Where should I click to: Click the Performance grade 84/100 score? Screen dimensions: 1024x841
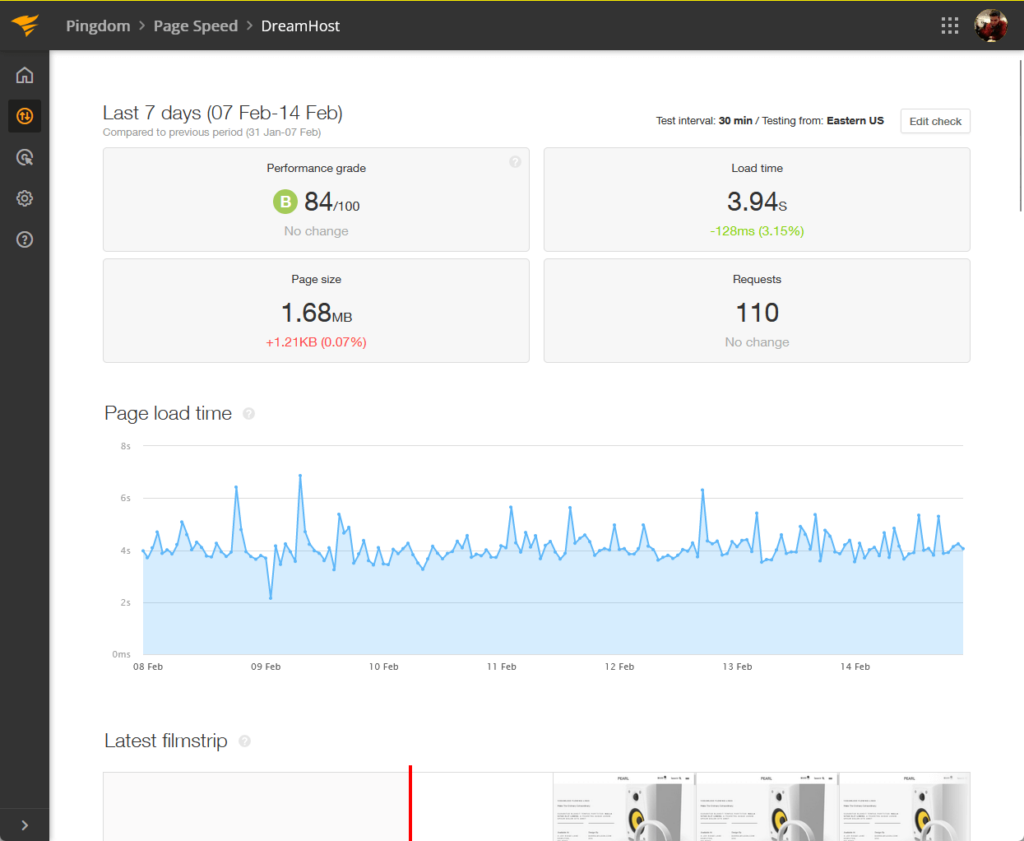332,202
